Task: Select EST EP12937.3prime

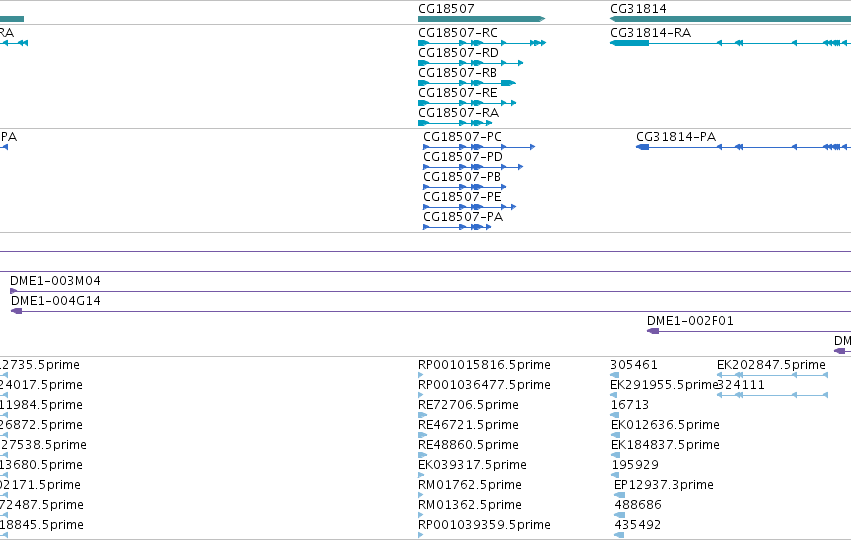Action: [664, 485]
